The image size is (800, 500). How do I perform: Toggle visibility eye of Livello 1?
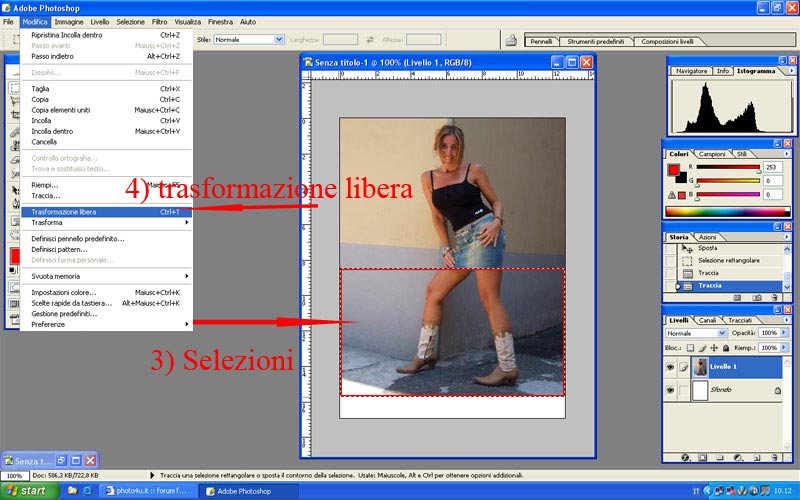(x=670, y=368)
